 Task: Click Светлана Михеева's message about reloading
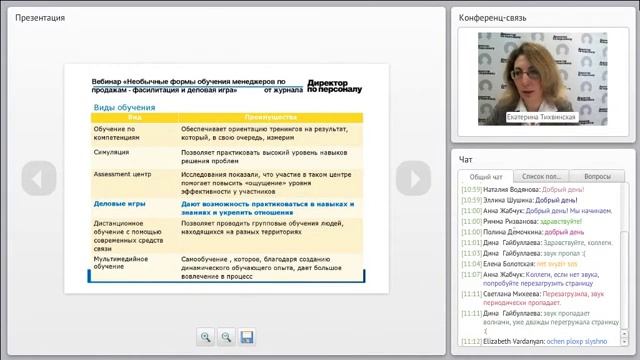(533, 298)
